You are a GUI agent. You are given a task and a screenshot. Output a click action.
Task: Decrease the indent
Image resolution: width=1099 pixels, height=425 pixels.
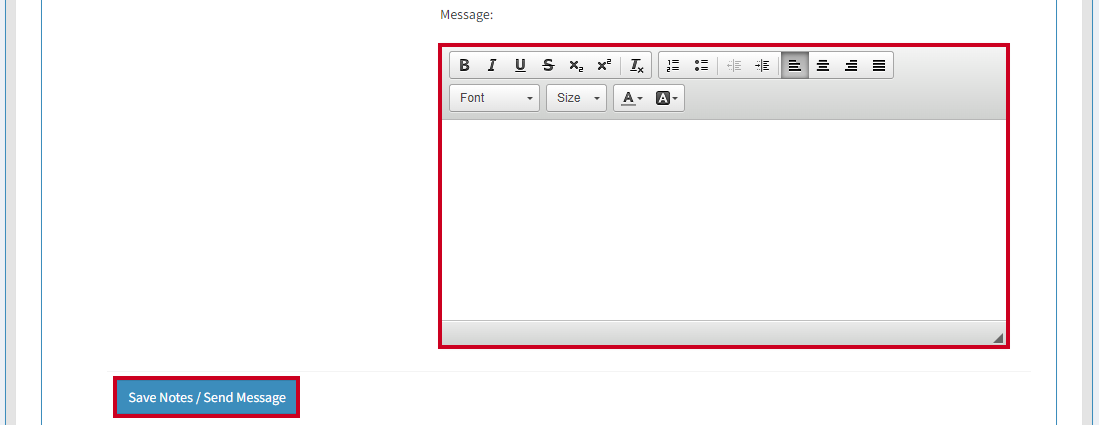click(x=734, y=65)
